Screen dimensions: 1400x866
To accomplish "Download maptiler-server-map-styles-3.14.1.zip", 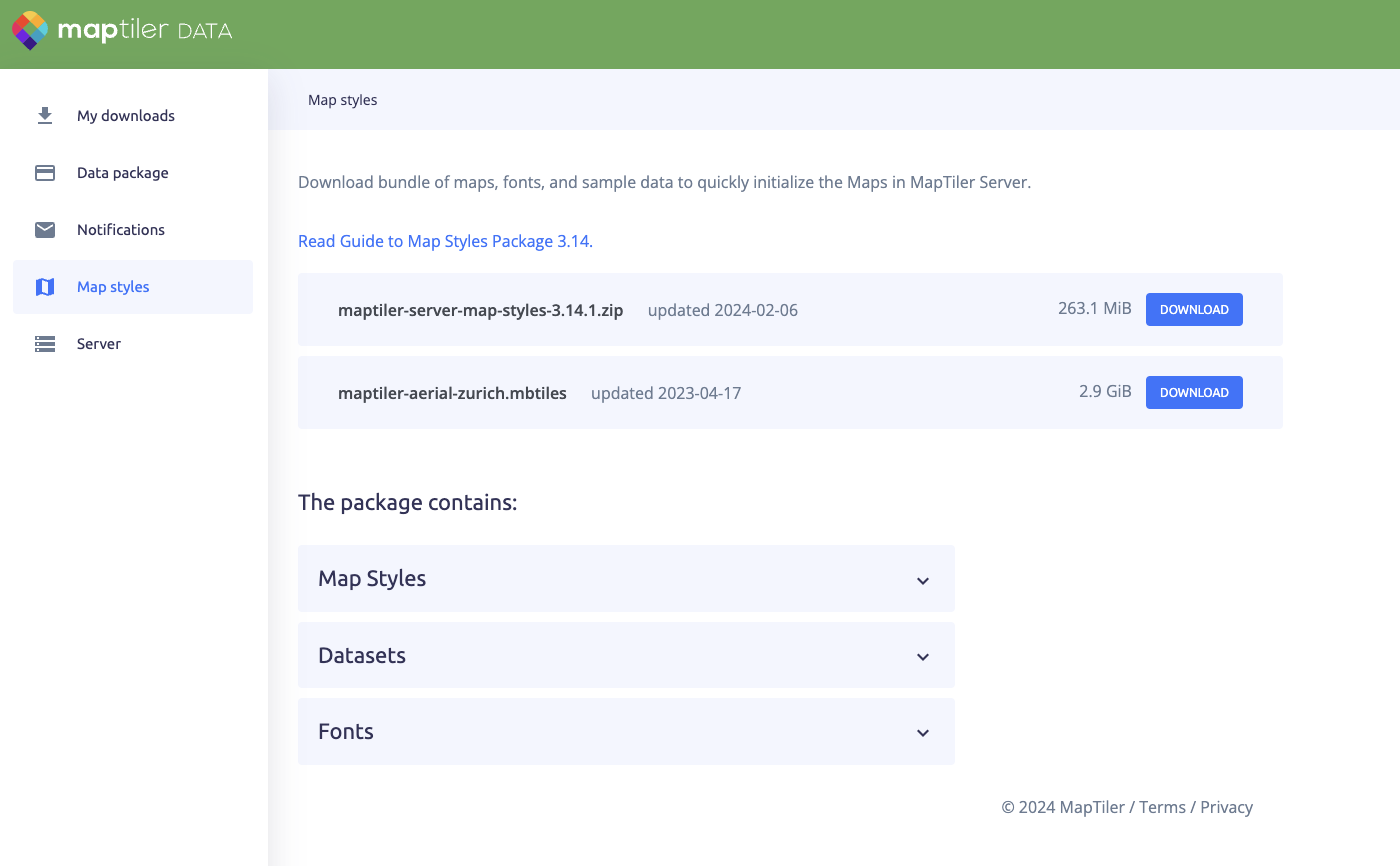I will pyautogui.click(x=1194, y=310).
